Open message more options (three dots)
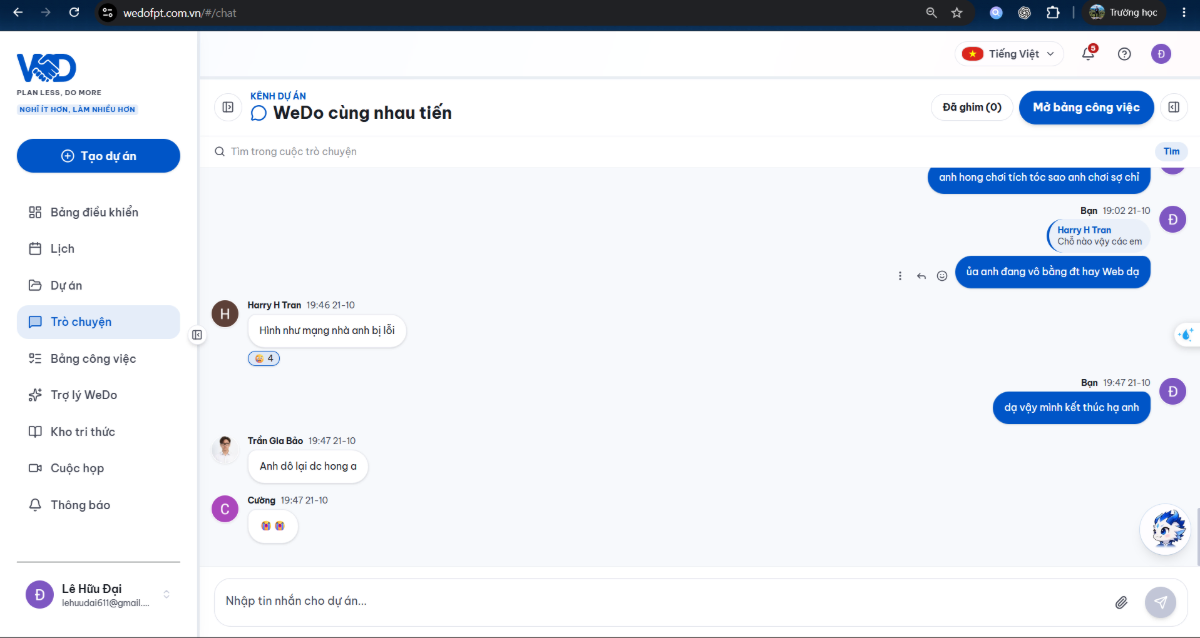 (900, 276)
